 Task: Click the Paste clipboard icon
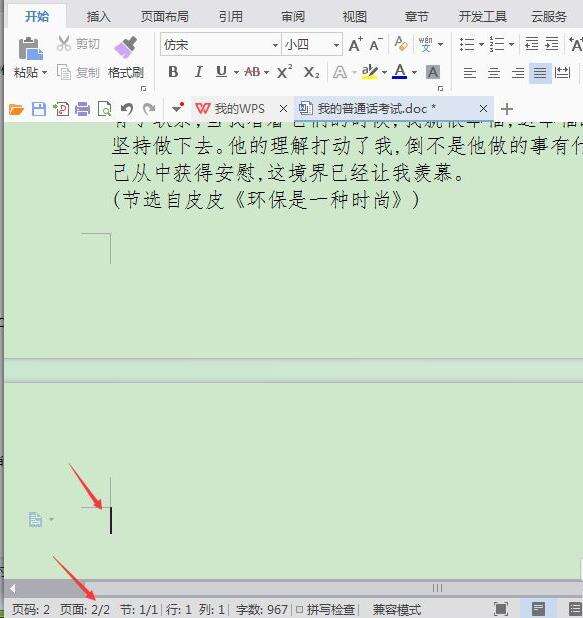click(30, 48)
